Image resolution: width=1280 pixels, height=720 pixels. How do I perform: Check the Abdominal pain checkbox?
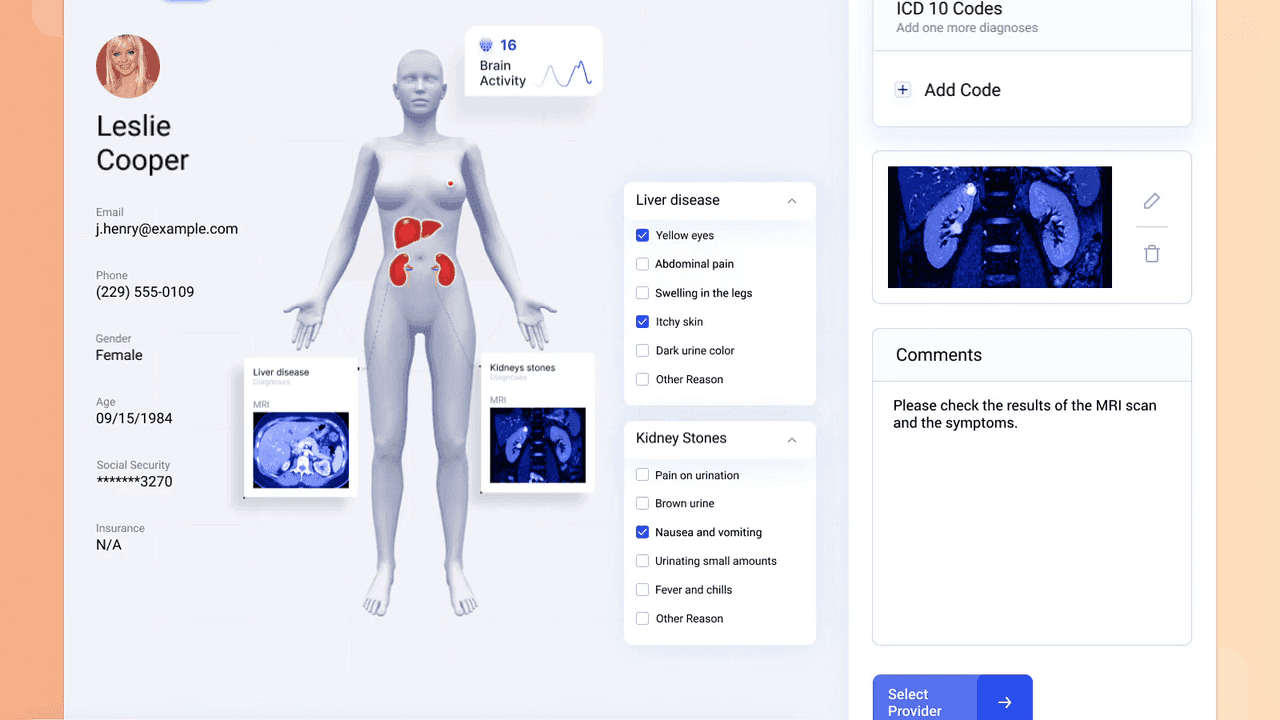(x=642, y=264)
